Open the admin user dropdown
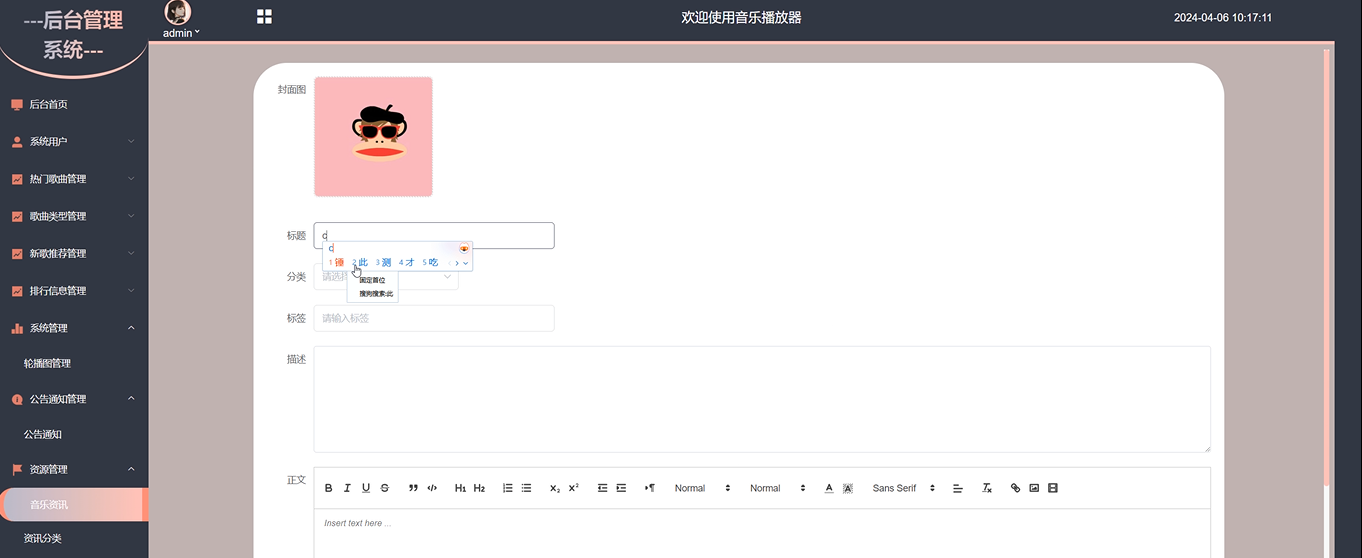 181,33
